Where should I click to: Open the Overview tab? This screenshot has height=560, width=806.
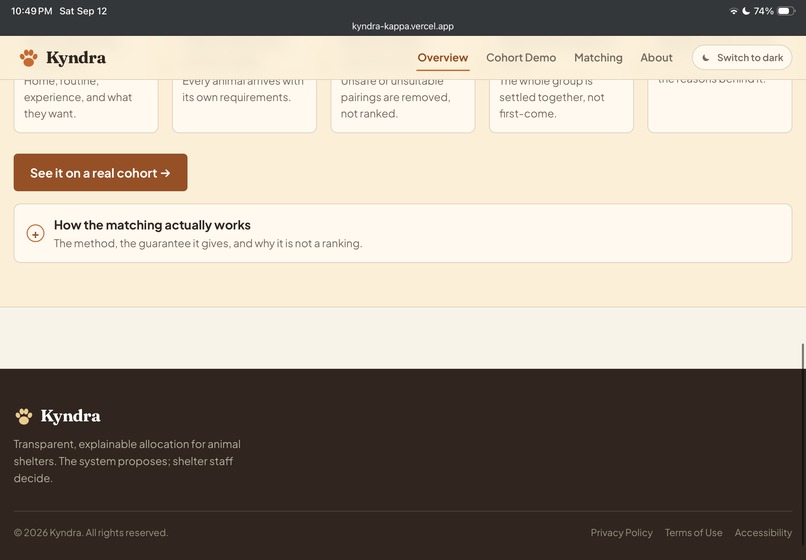[443, 58]
